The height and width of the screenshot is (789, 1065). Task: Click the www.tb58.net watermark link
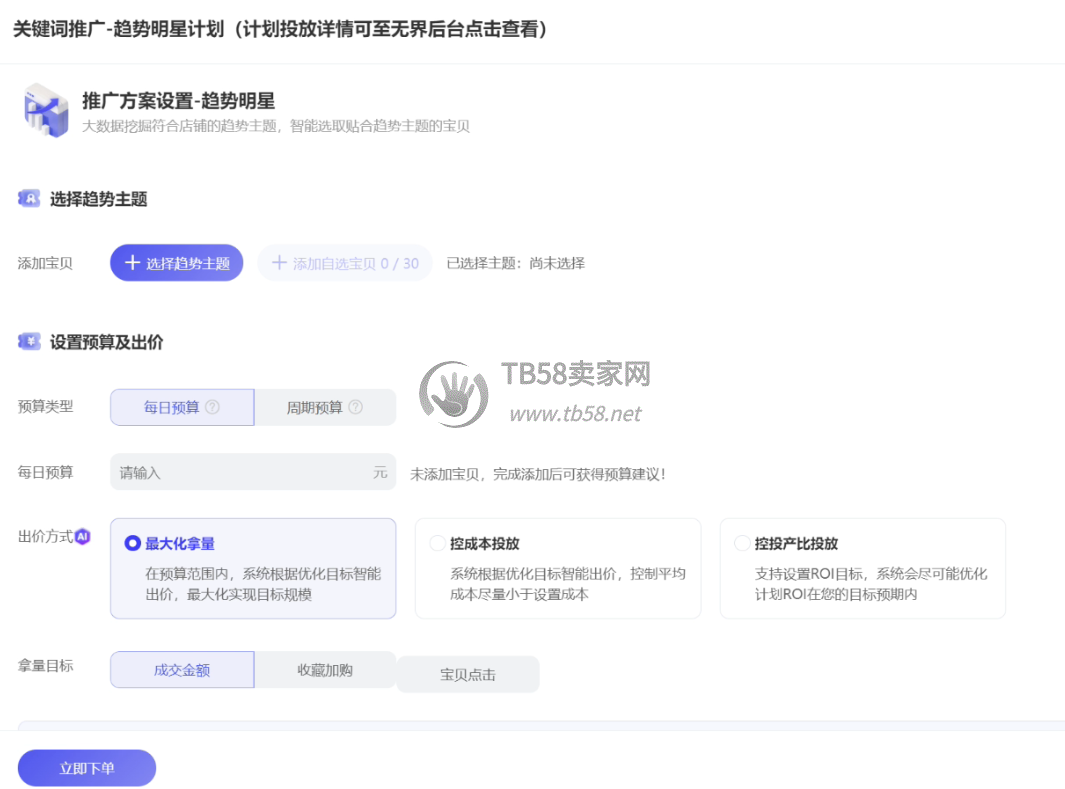coord(575,414)
